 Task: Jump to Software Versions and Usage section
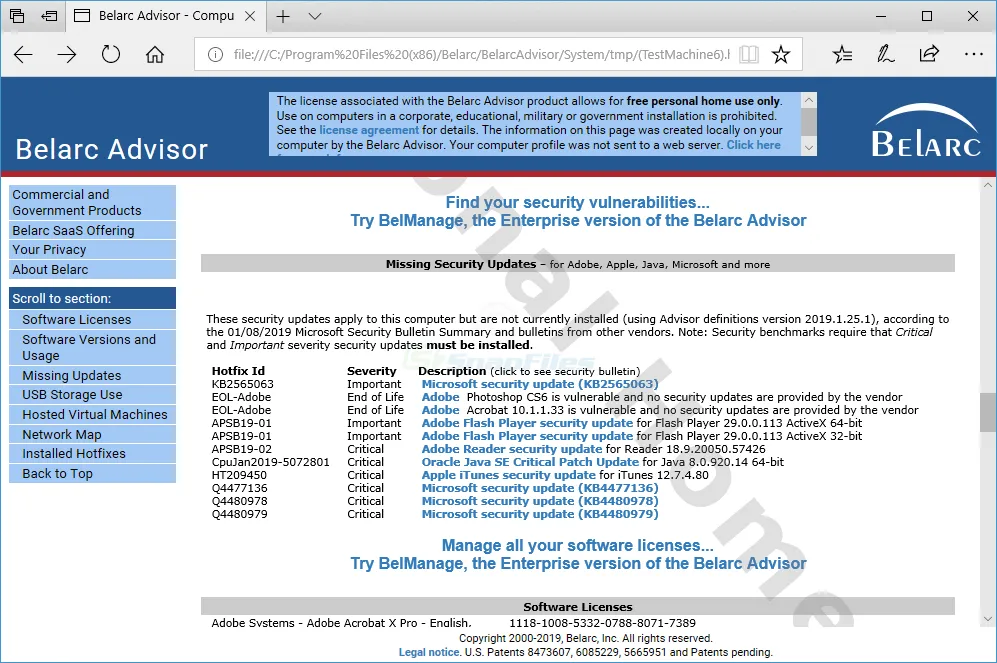(92, 347)
